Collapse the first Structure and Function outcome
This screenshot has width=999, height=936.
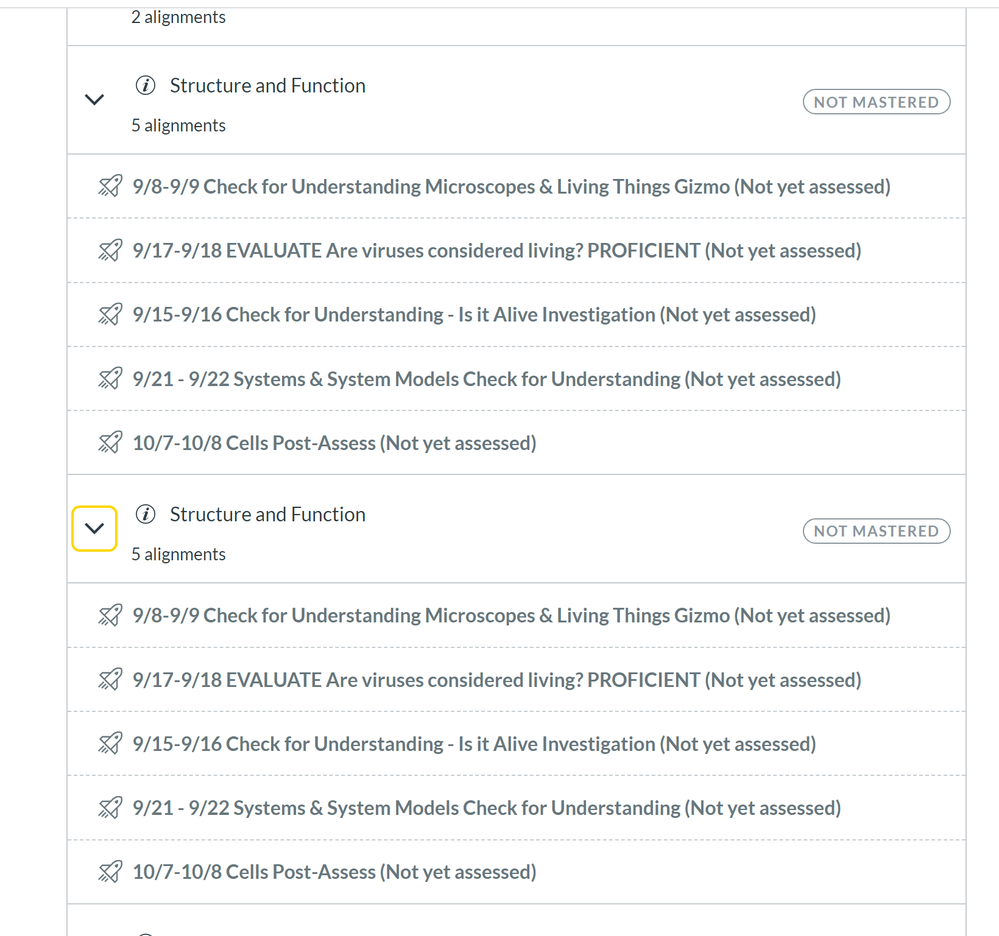point(94,99)
